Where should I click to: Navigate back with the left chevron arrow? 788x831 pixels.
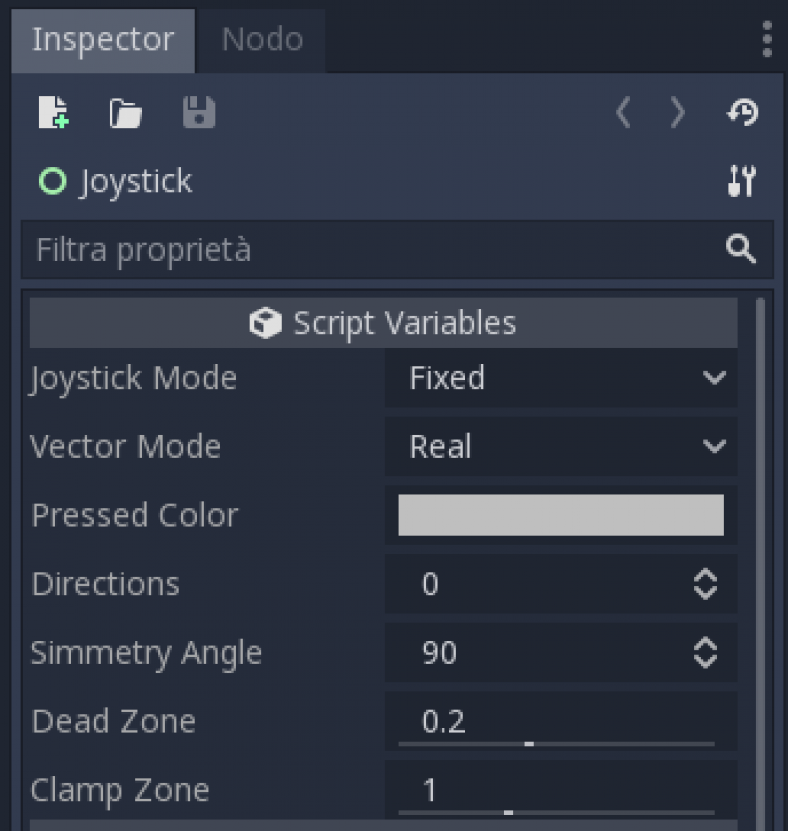coord(622,113)
